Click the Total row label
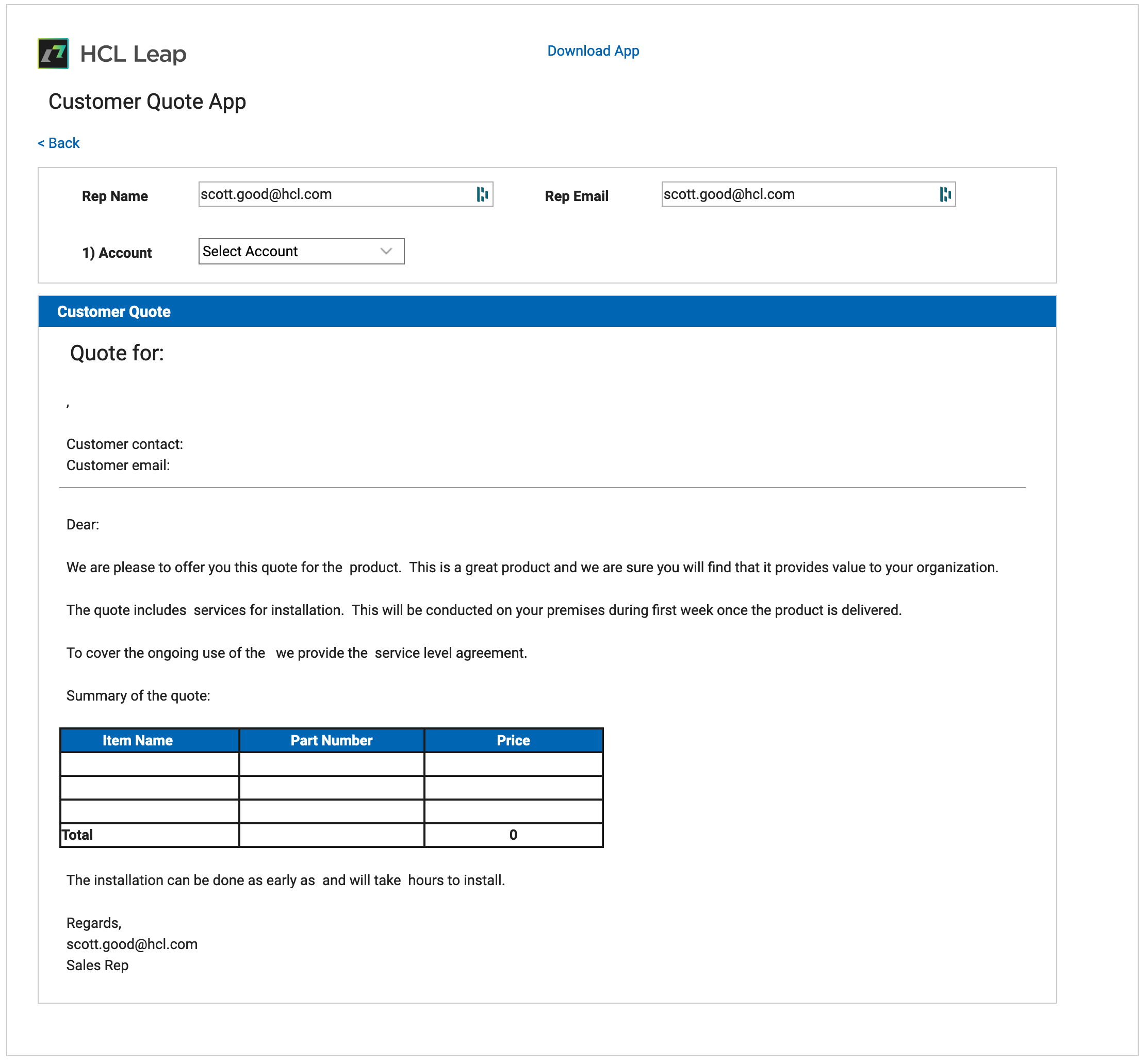The height and width of the screenshot is (1064, 1148). pos(77,835)
